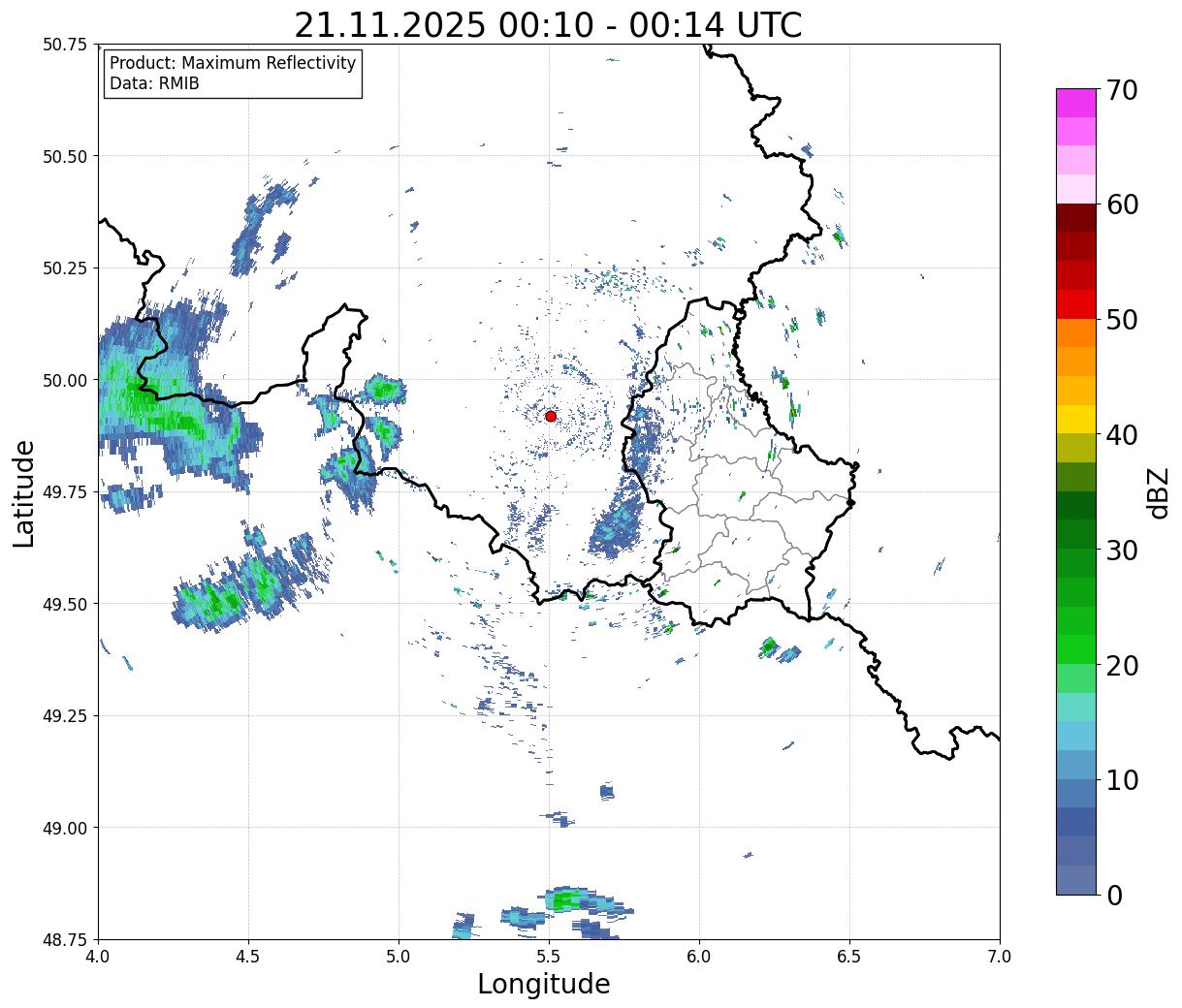Click the latitude tick label "48.75"
Viewport: 1182px width, 1008px height.
pos(65,939)
